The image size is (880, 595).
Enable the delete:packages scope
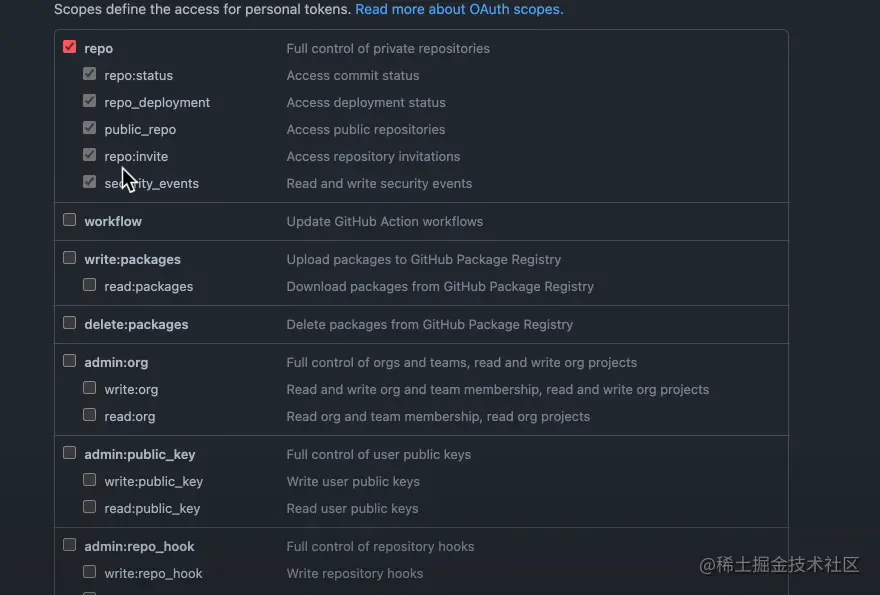[69, 323]
